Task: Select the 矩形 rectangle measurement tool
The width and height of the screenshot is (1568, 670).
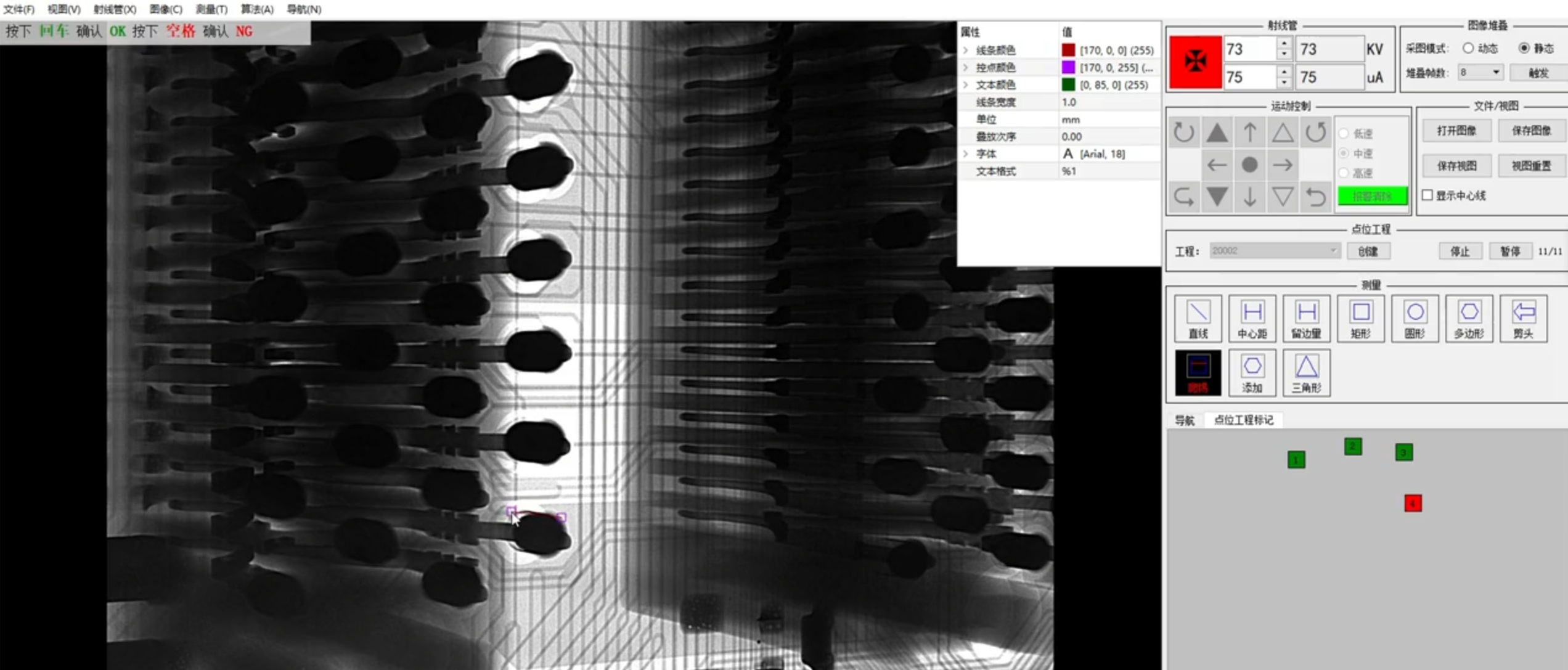Action: coord(1360,319)
